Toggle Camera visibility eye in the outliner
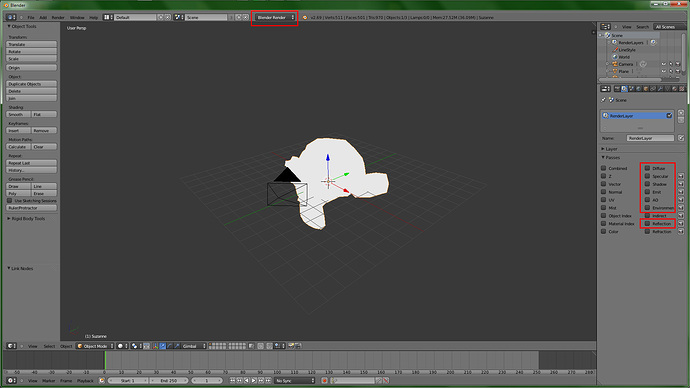Screen dimensions: 690x388 [664, 64]
